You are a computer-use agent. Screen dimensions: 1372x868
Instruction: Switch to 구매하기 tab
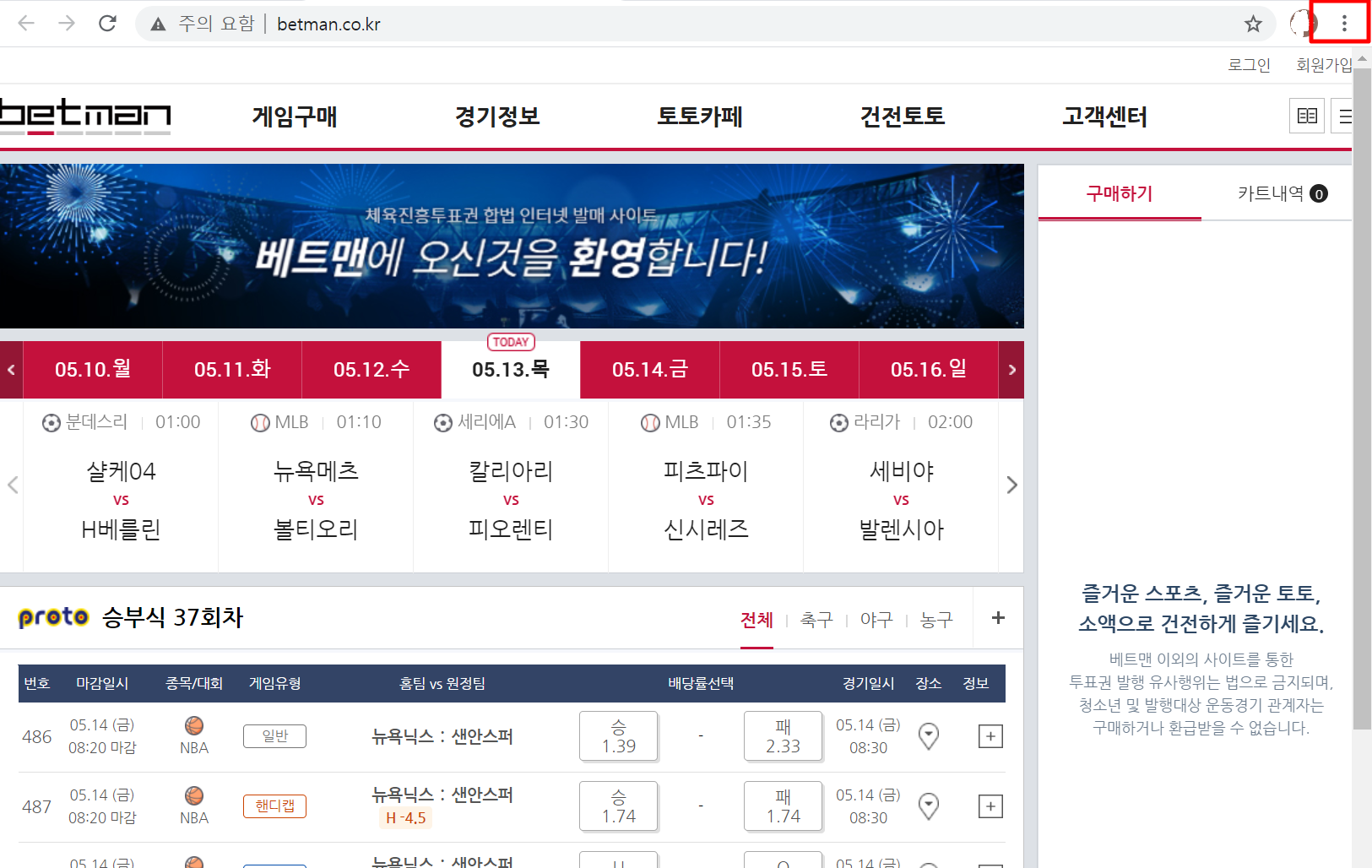pos(1120,193)
